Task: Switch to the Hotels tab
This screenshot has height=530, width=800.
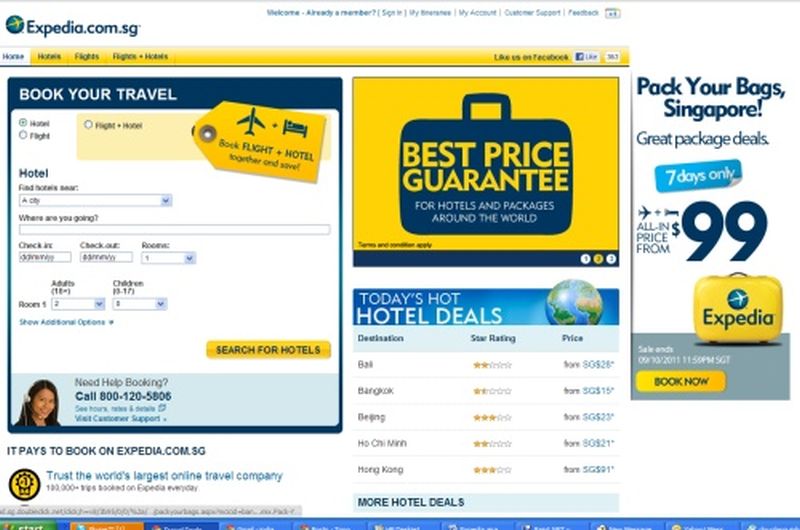Action: click(49, 57)
